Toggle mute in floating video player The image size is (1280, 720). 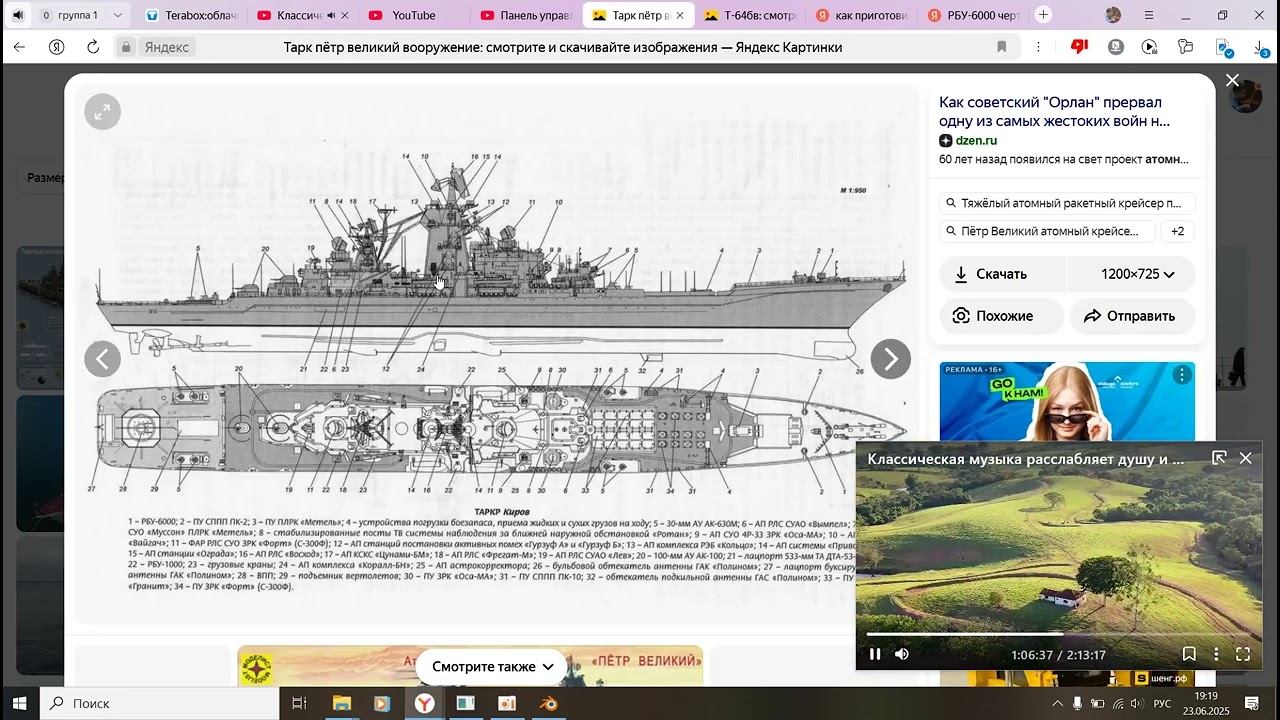click(902, 654)
